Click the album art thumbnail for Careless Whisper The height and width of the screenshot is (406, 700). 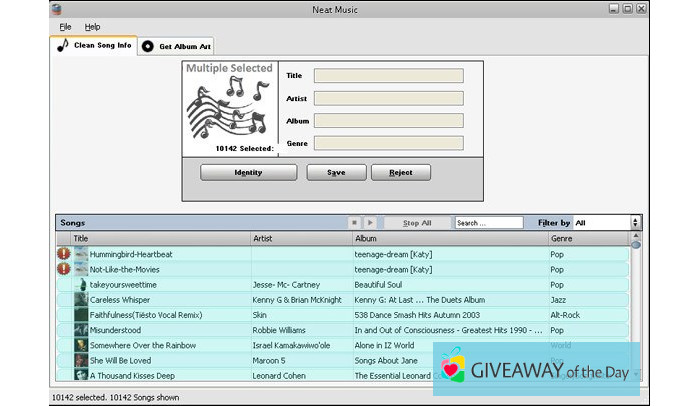pos(80,300)
